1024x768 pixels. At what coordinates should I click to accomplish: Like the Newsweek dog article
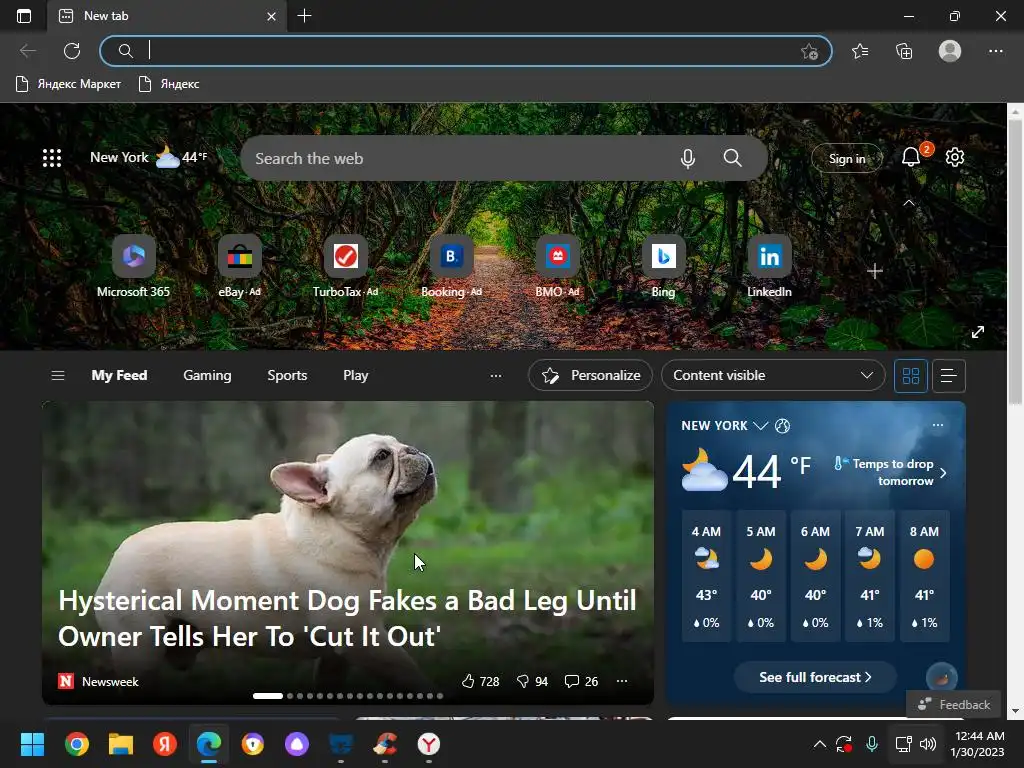(480, 681)
